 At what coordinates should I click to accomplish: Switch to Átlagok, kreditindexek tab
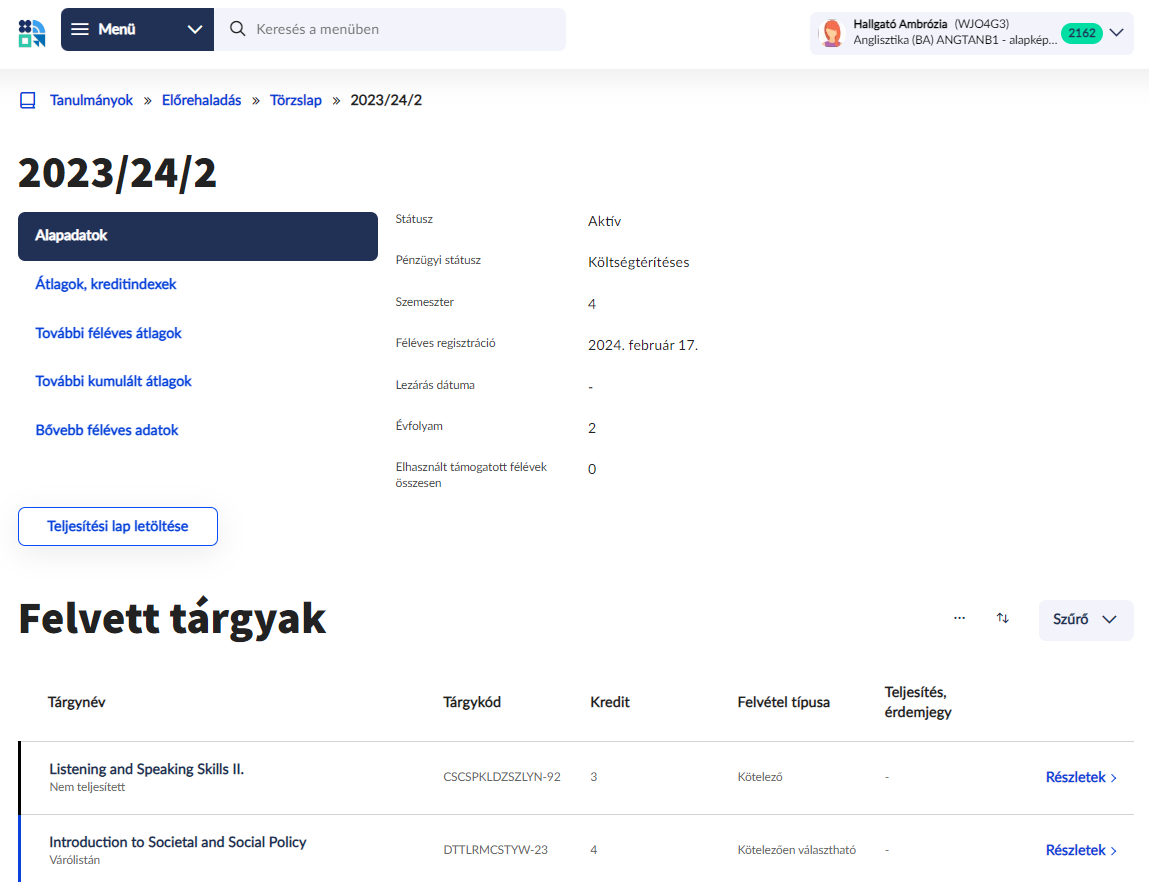[106, 285]
